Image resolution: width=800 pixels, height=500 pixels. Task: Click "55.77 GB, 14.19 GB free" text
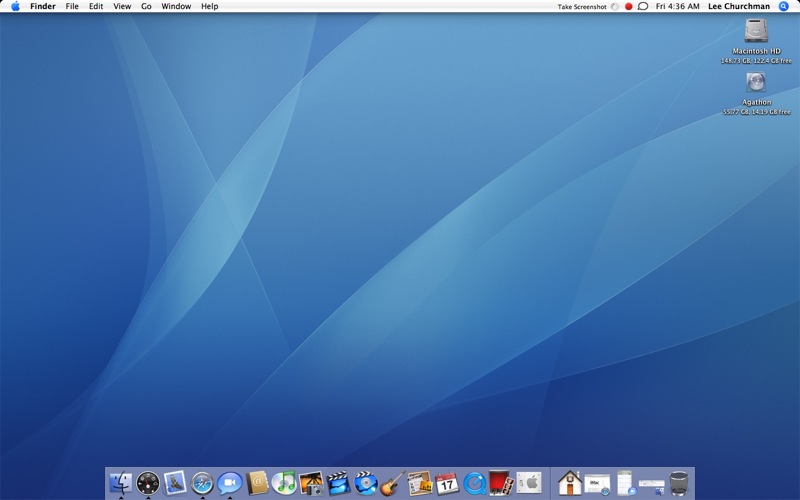click(x=756, y=112)
